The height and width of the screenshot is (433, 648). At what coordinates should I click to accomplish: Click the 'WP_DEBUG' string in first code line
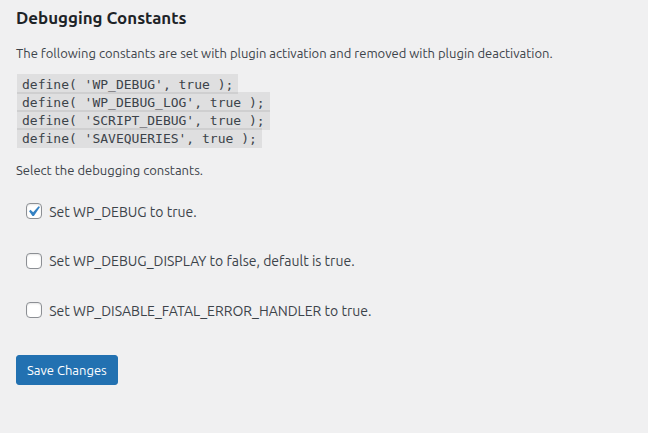(125, 84)
